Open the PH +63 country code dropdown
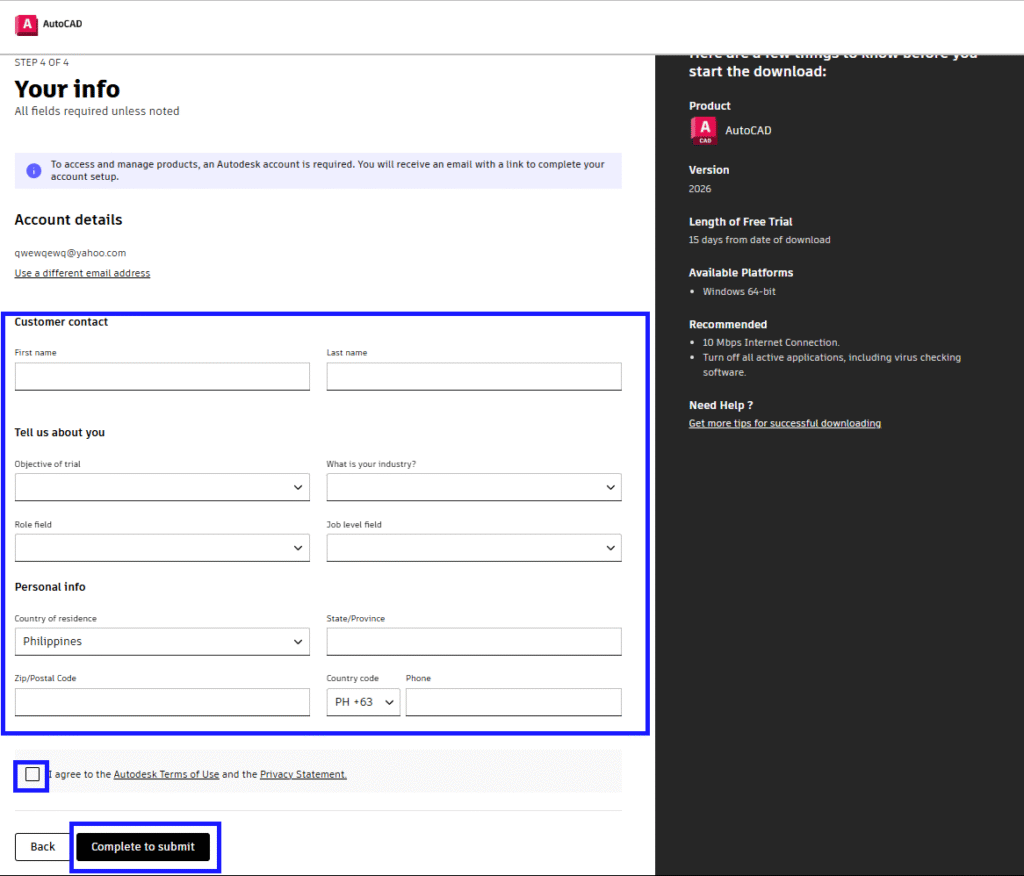Image resolution: width=1024 pixels, height=876 pixels. click(x=363, y=702)
